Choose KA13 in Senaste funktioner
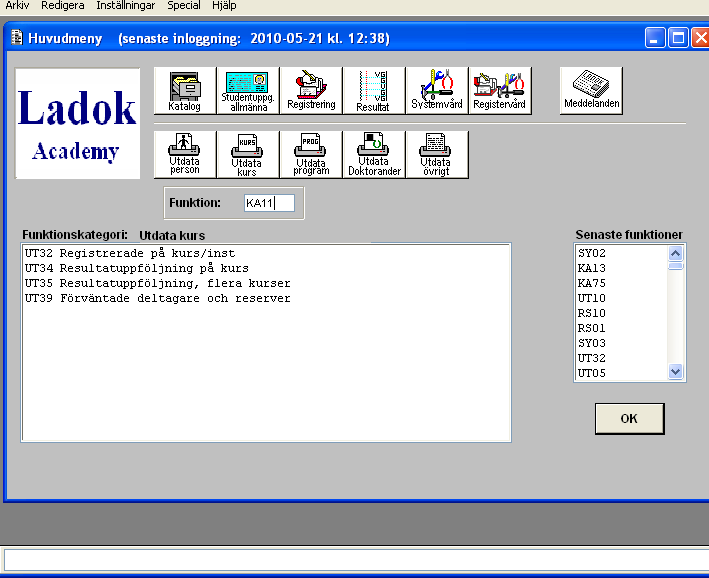The image size is (709, 578). click(591, 268)
